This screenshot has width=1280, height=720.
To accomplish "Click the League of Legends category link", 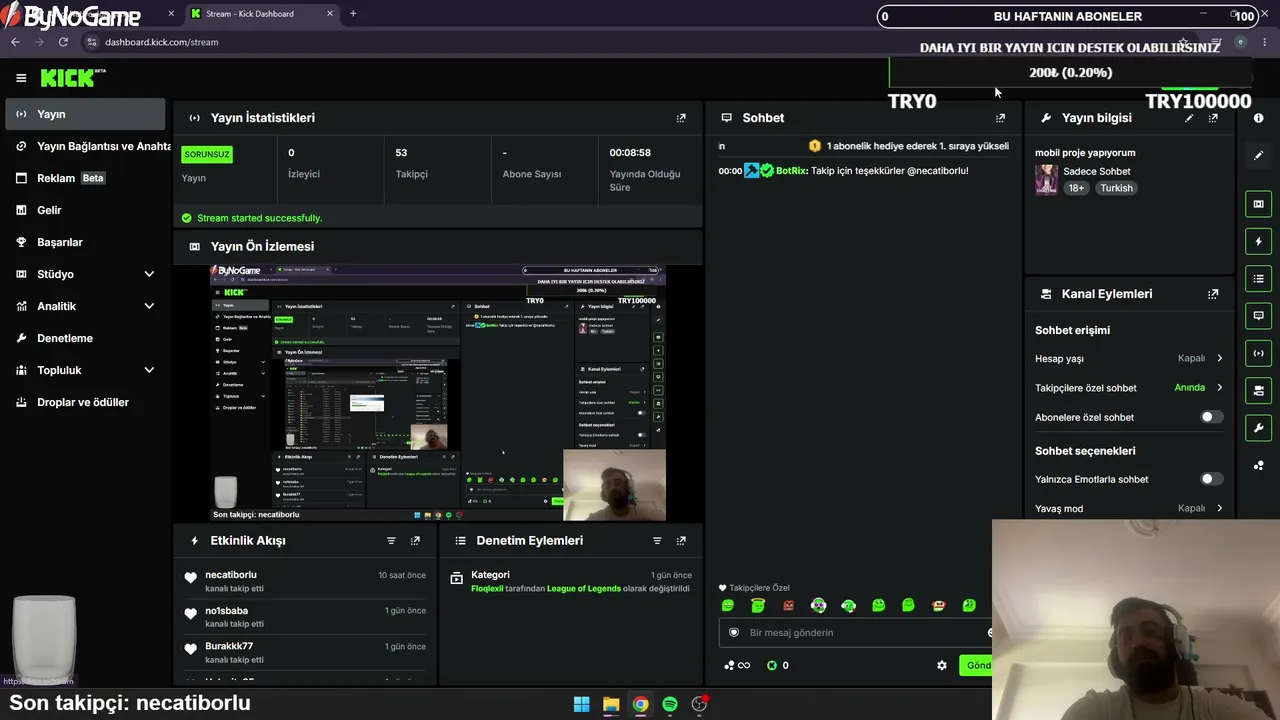I will (x=584, y=589).
